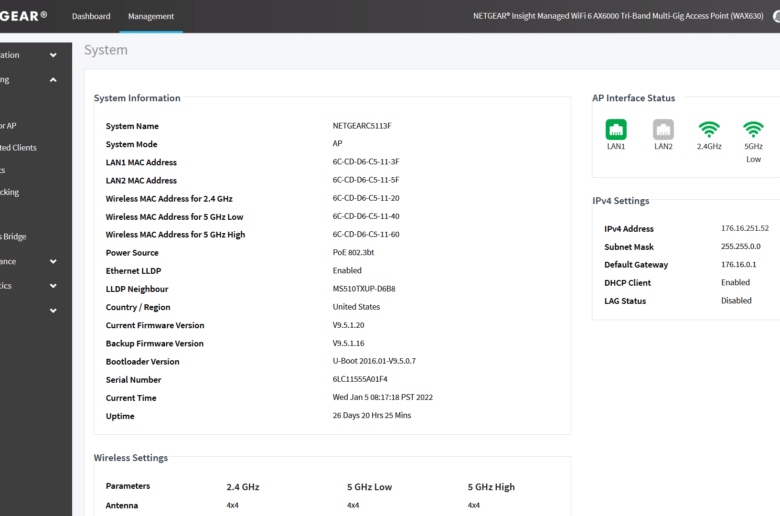The width and height of the screenshot is (780, 516).
Task: Open the Management tab
Action: (151, 16)
